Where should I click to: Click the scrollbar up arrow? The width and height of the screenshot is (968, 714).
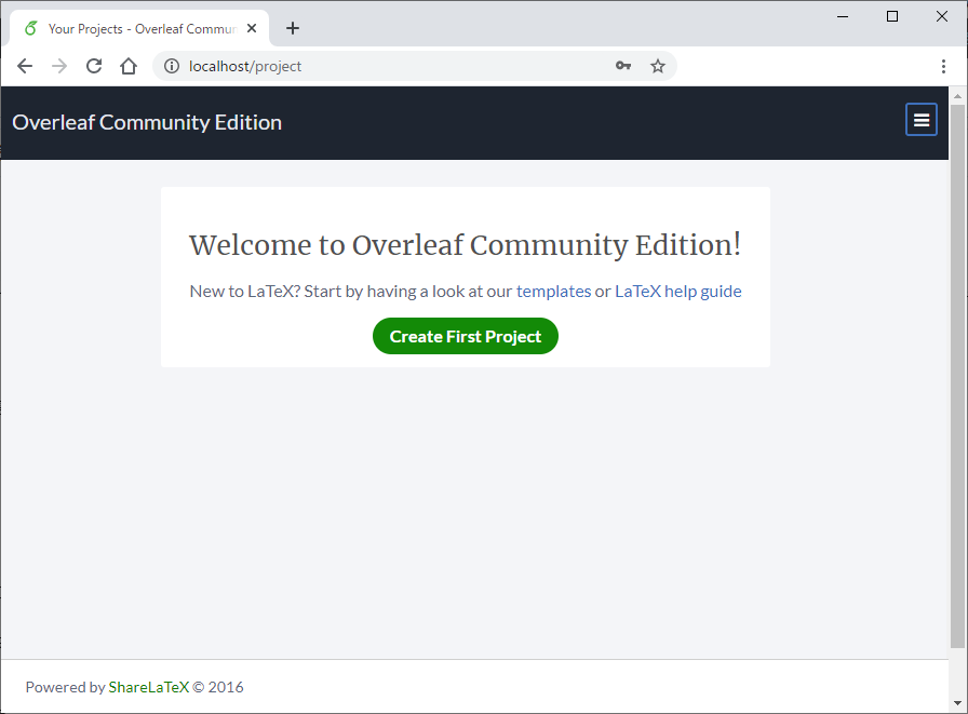click(x=958, y=96)
